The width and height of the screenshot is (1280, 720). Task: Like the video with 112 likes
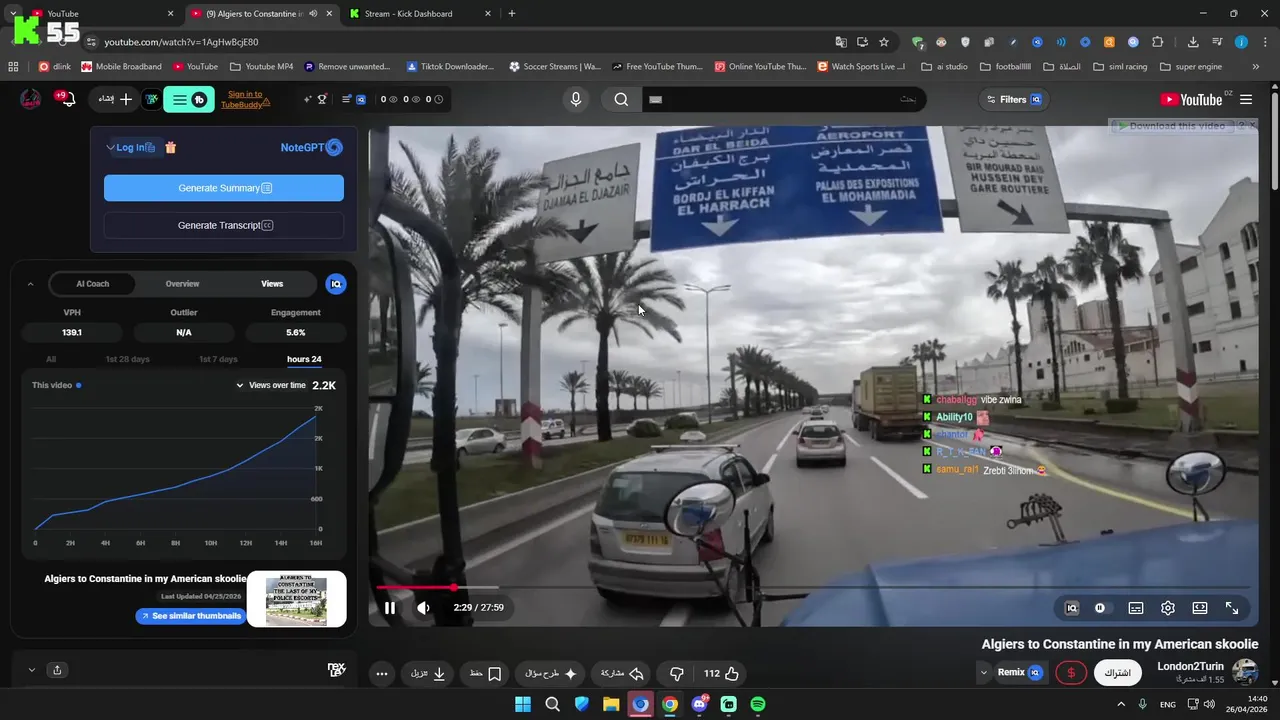(x=721, y=674)
